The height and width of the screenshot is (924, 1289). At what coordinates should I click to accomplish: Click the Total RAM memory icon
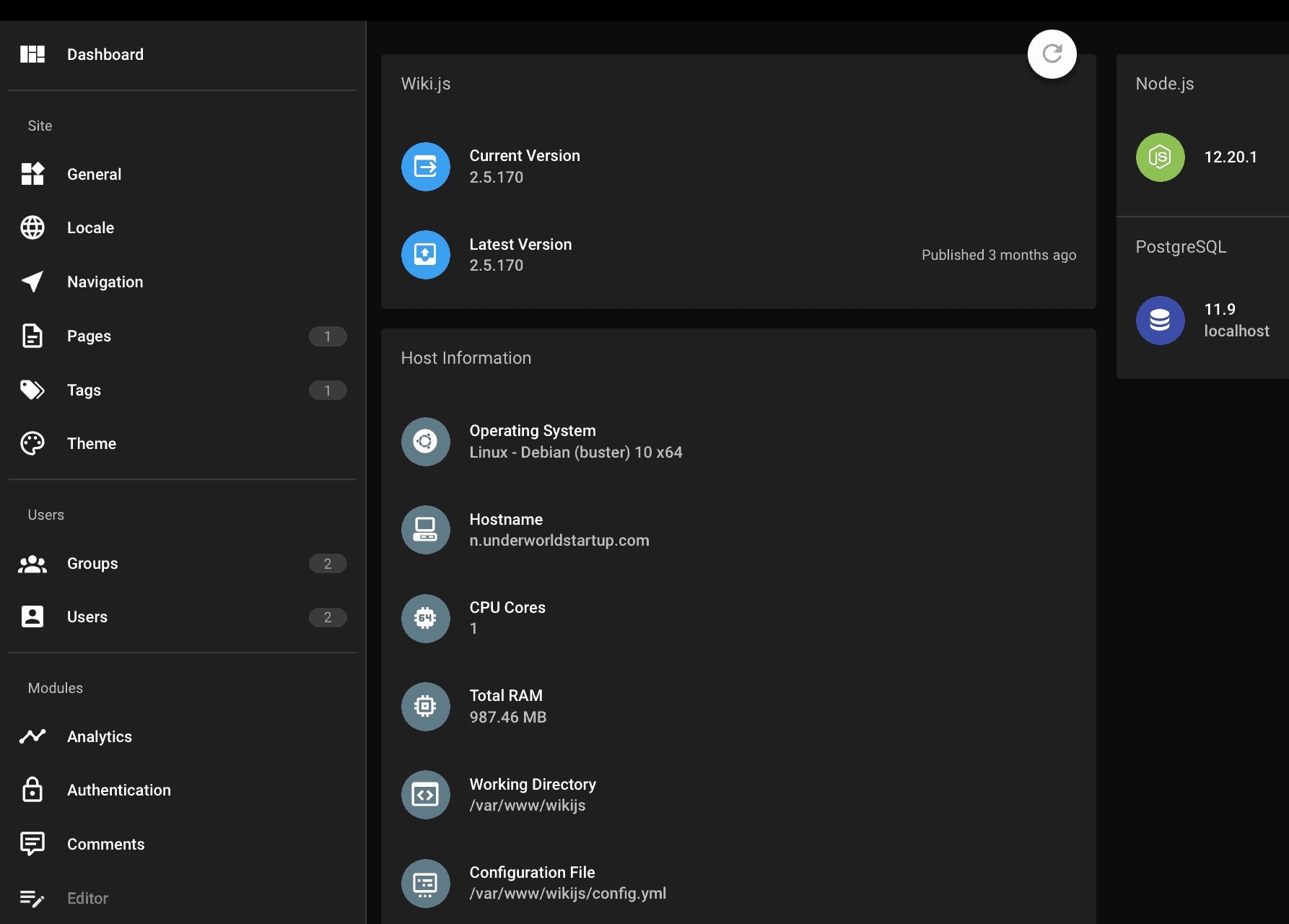pos(426,707)
